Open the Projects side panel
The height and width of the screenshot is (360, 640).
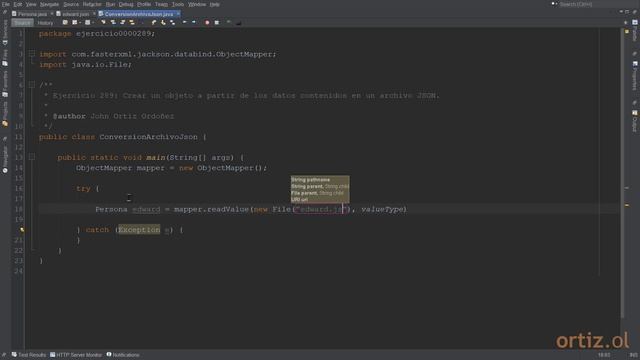click(5, 114)
